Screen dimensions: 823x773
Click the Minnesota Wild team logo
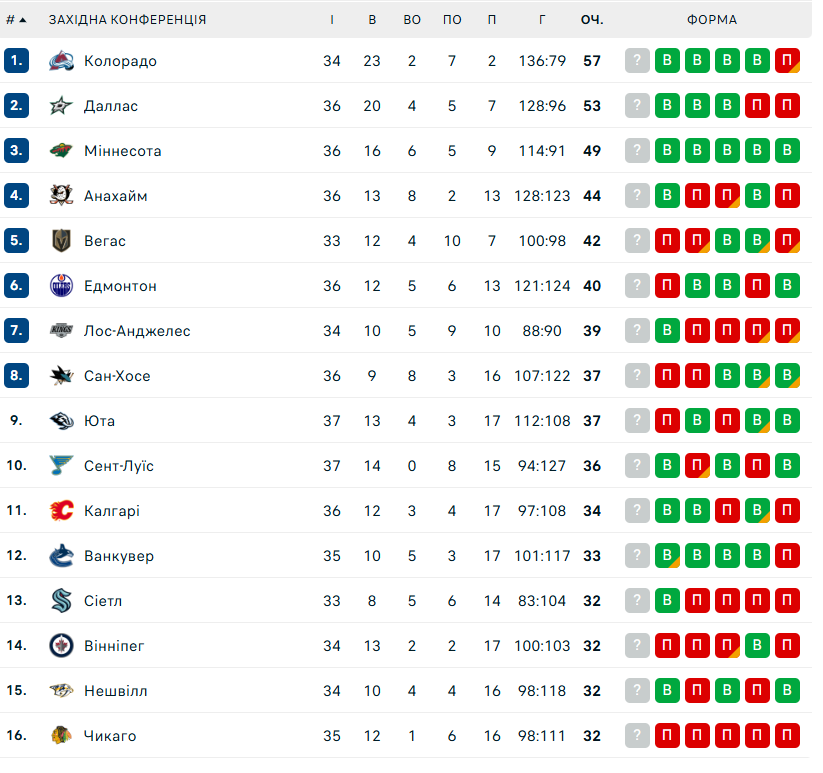pyautogui.click(x=61, y=151)
